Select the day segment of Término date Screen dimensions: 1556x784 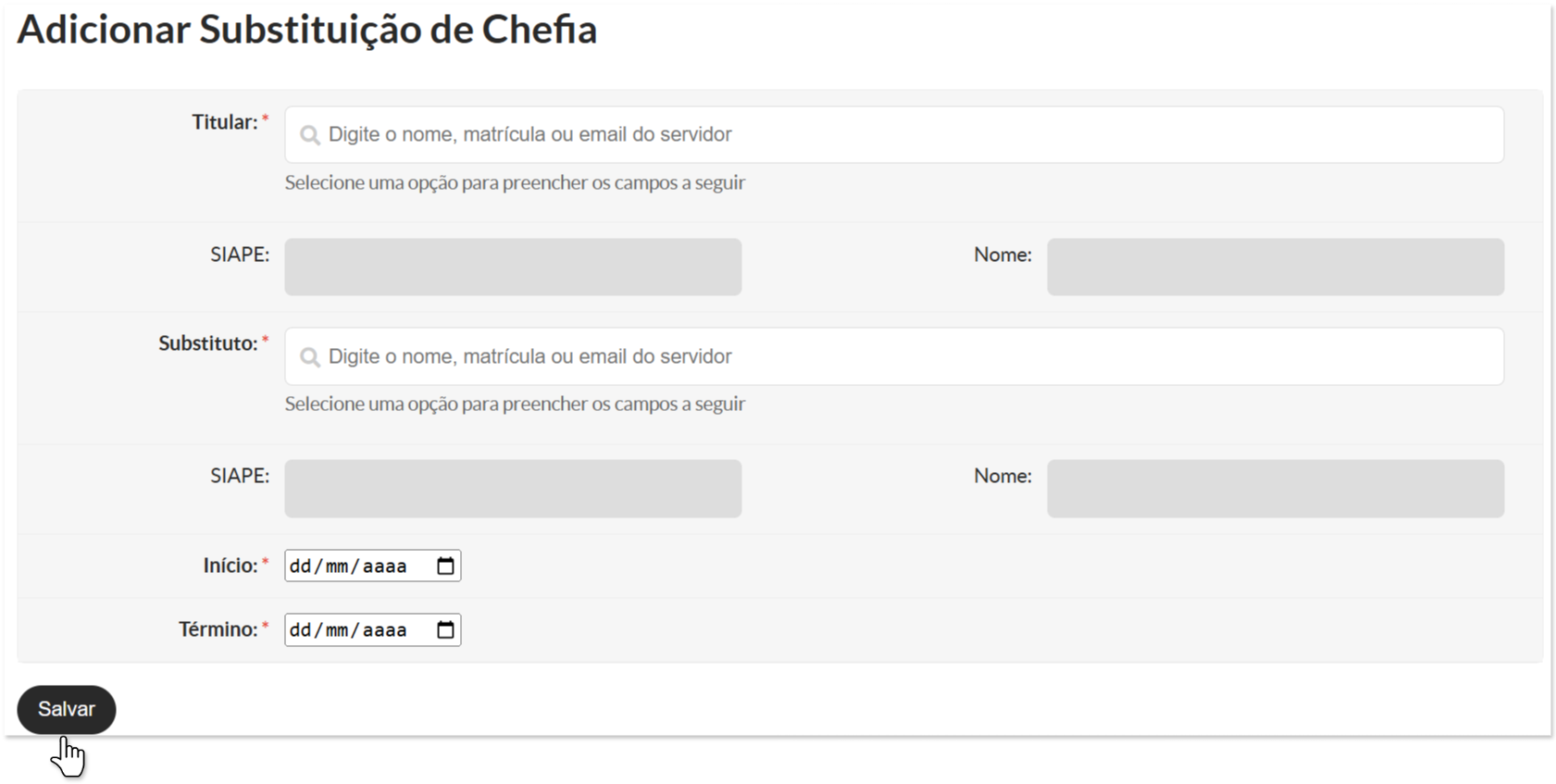pyautogui.click(x=301, y=630)
